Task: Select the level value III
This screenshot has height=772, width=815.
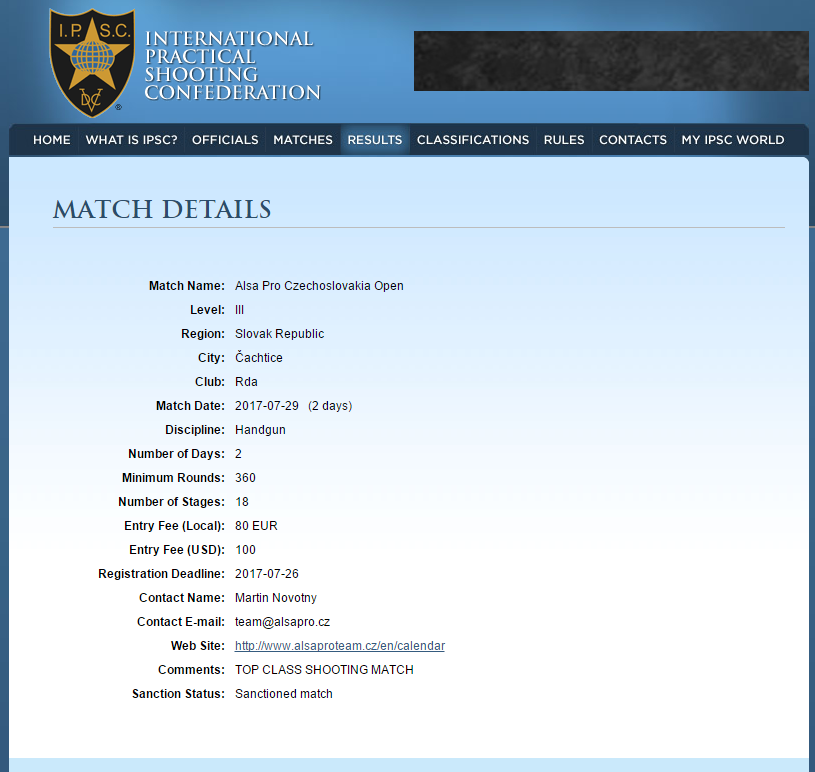Action: tap(239, 310)
